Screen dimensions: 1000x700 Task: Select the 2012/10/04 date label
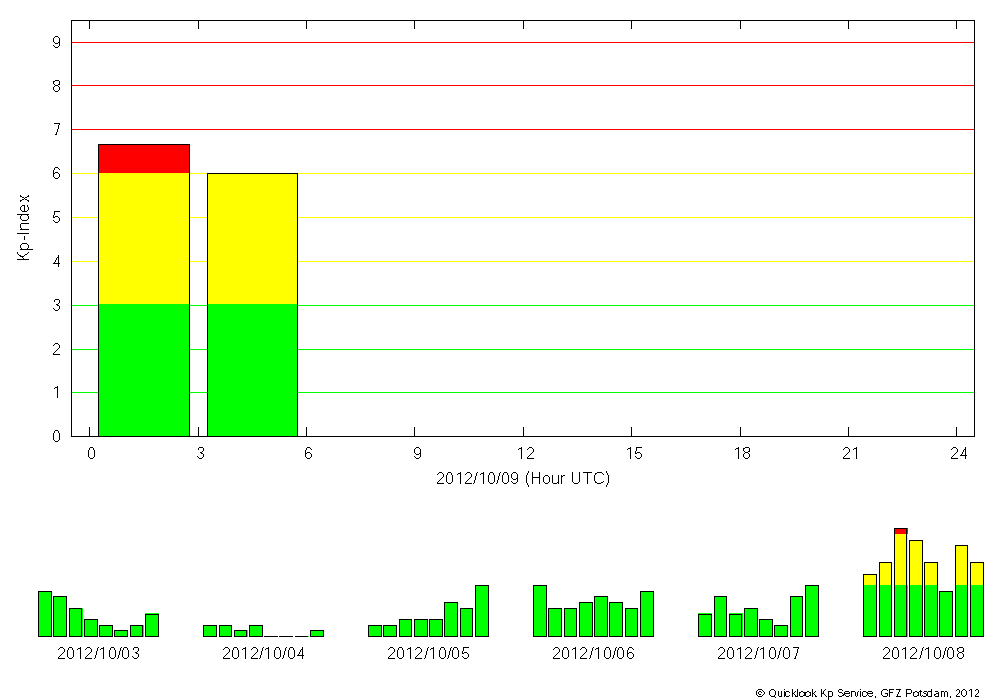tap(263, 653)
